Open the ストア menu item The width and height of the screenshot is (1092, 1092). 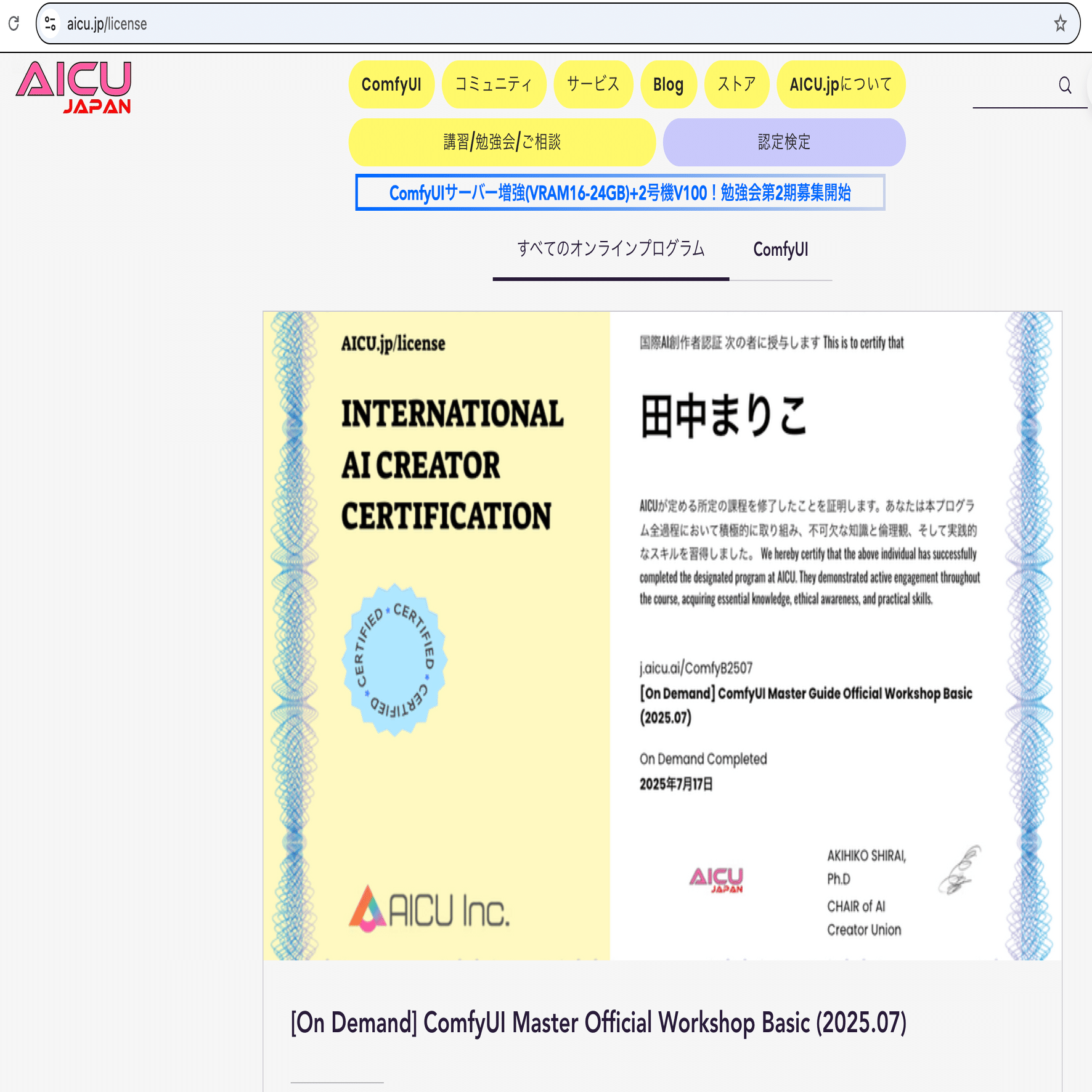(737, 84)
